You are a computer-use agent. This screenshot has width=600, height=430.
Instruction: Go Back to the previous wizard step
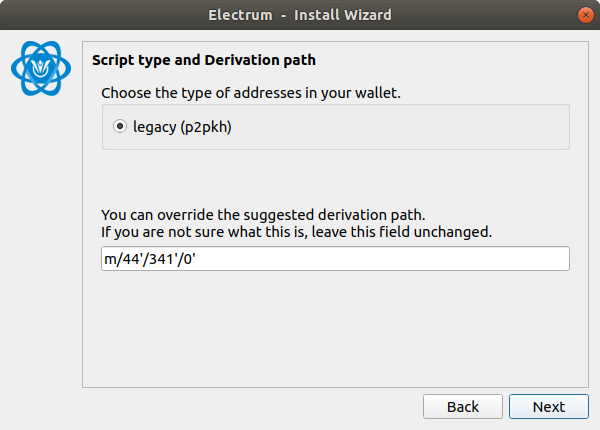click(x=463, y=406)
